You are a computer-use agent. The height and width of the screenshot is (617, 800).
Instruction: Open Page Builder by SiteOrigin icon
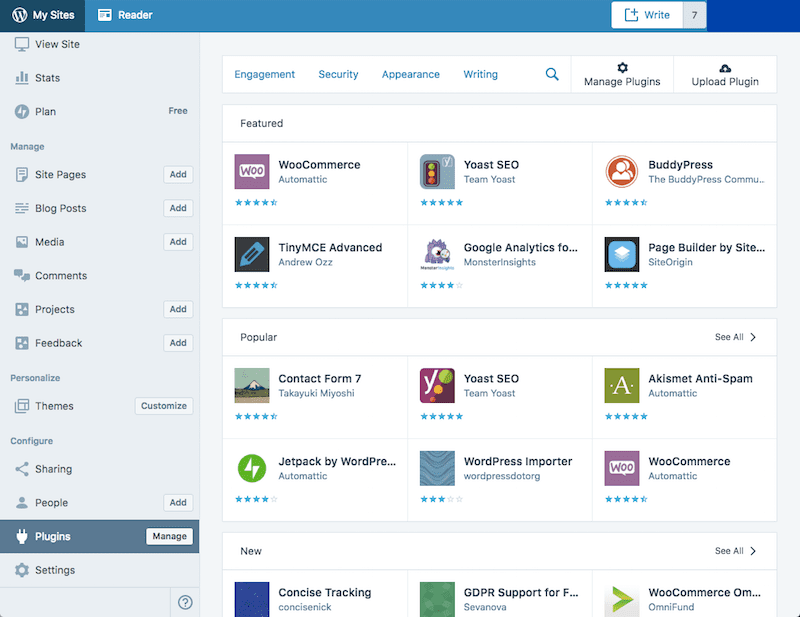622,254
